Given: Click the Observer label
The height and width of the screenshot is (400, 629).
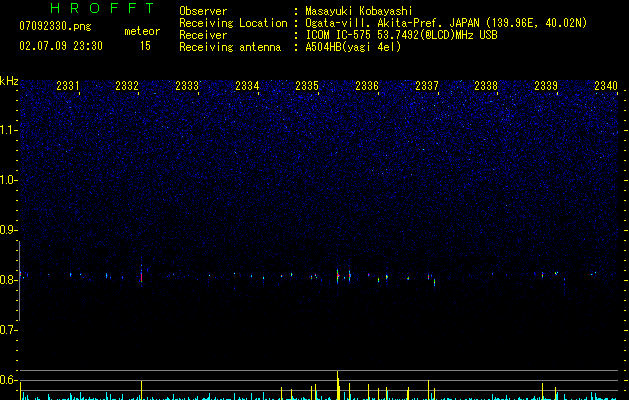Looking at the screenshot, I should [x=203, y=11].
